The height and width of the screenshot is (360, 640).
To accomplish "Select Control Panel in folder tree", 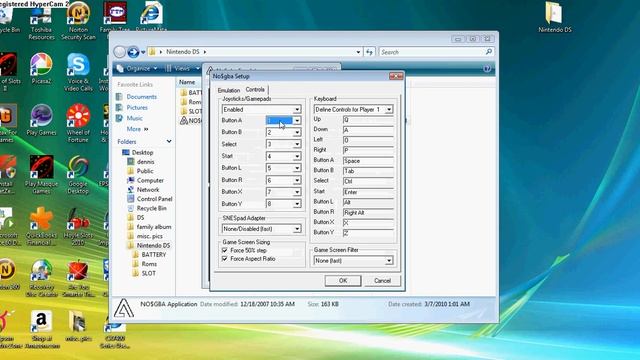I will pyautogui.click(x=154, y=199).
